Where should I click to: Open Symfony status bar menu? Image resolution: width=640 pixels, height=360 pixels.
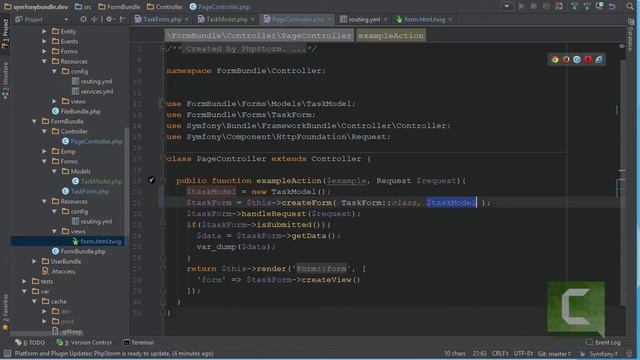pos(604,353)
